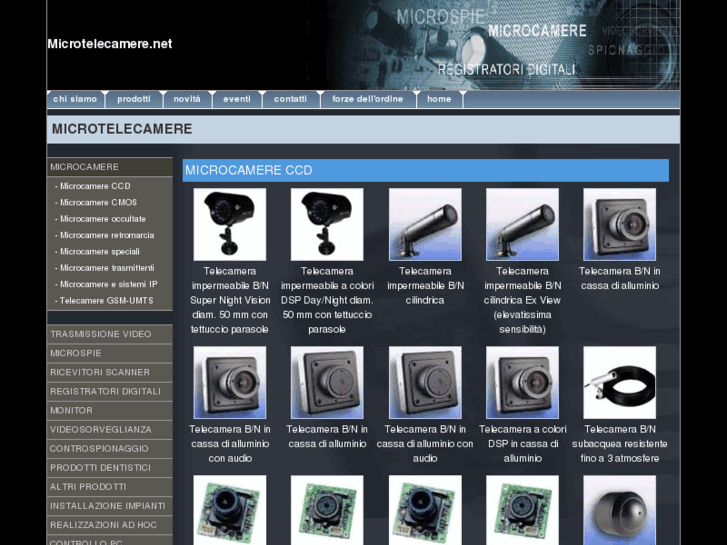Select MONITOR sidebar category

110,410
